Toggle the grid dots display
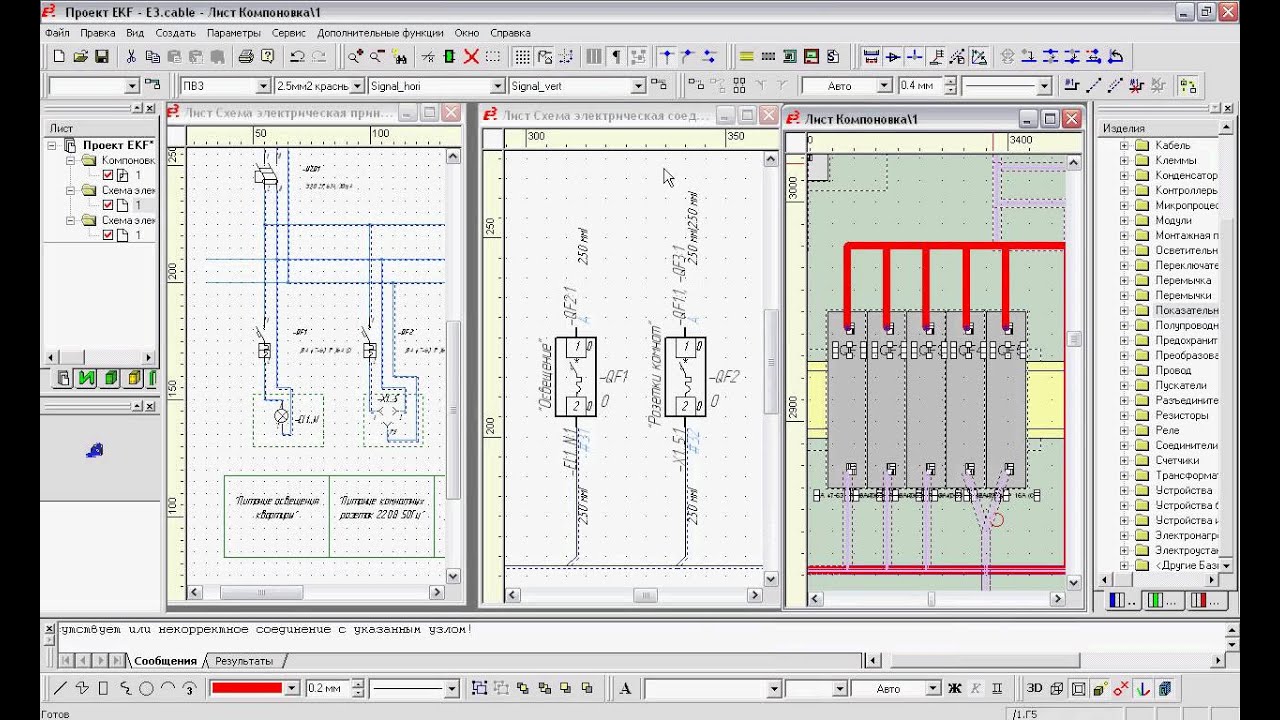The height and width of the screenshot is (720, 1280). [x=522, y=56]
